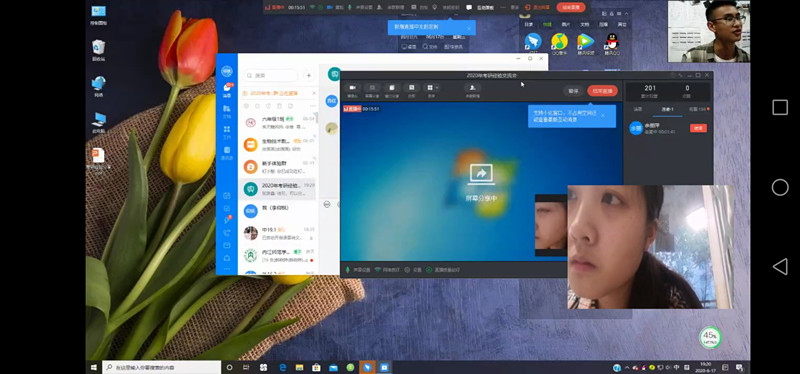800x374 pixels.
Task: Click the Microsoft Edge taskbar icon
Action: [x=282, y=367]
